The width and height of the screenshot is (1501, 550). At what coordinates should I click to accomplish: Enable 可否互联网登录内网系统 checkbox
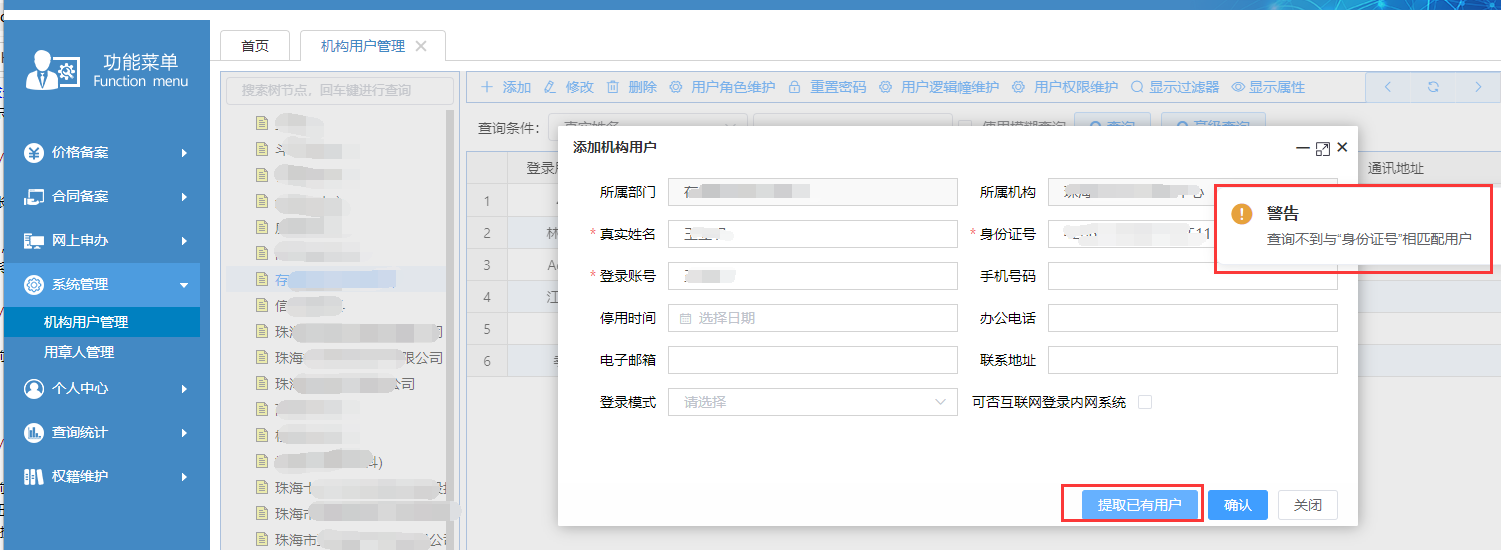click(1145, 402)
